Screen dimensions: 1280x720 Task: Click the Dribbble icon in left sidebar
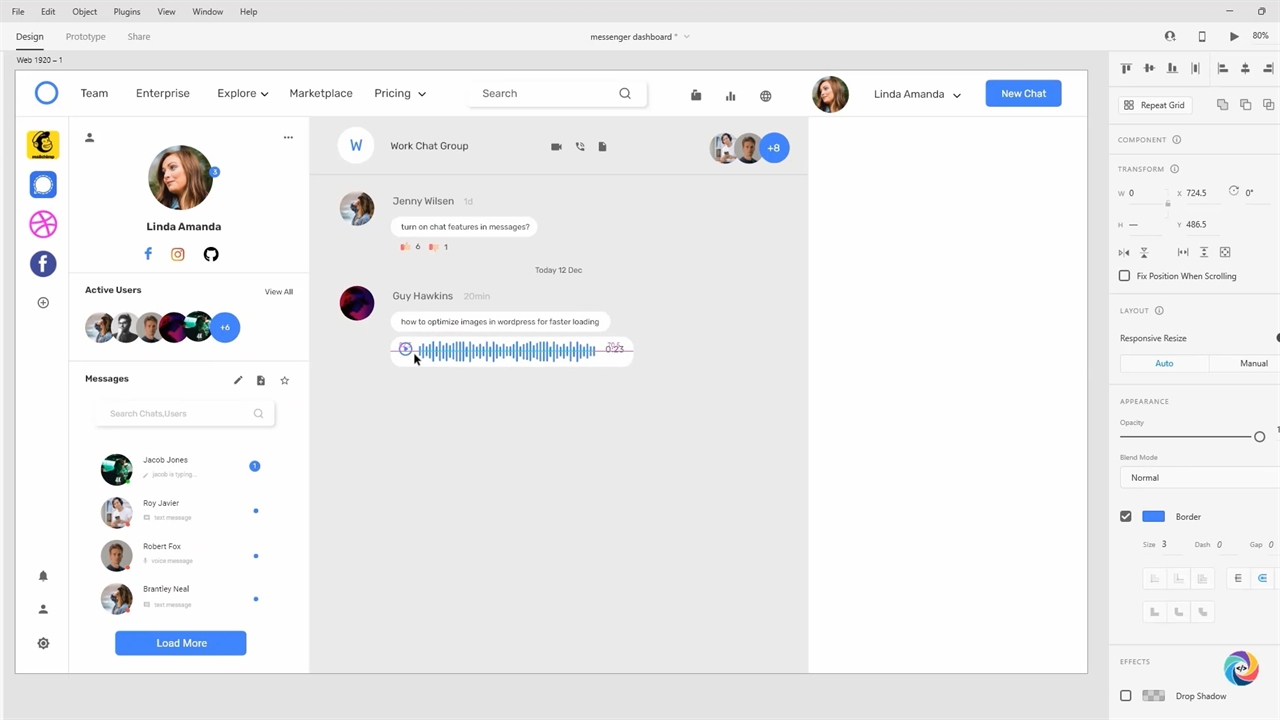(x=43, y=224)
